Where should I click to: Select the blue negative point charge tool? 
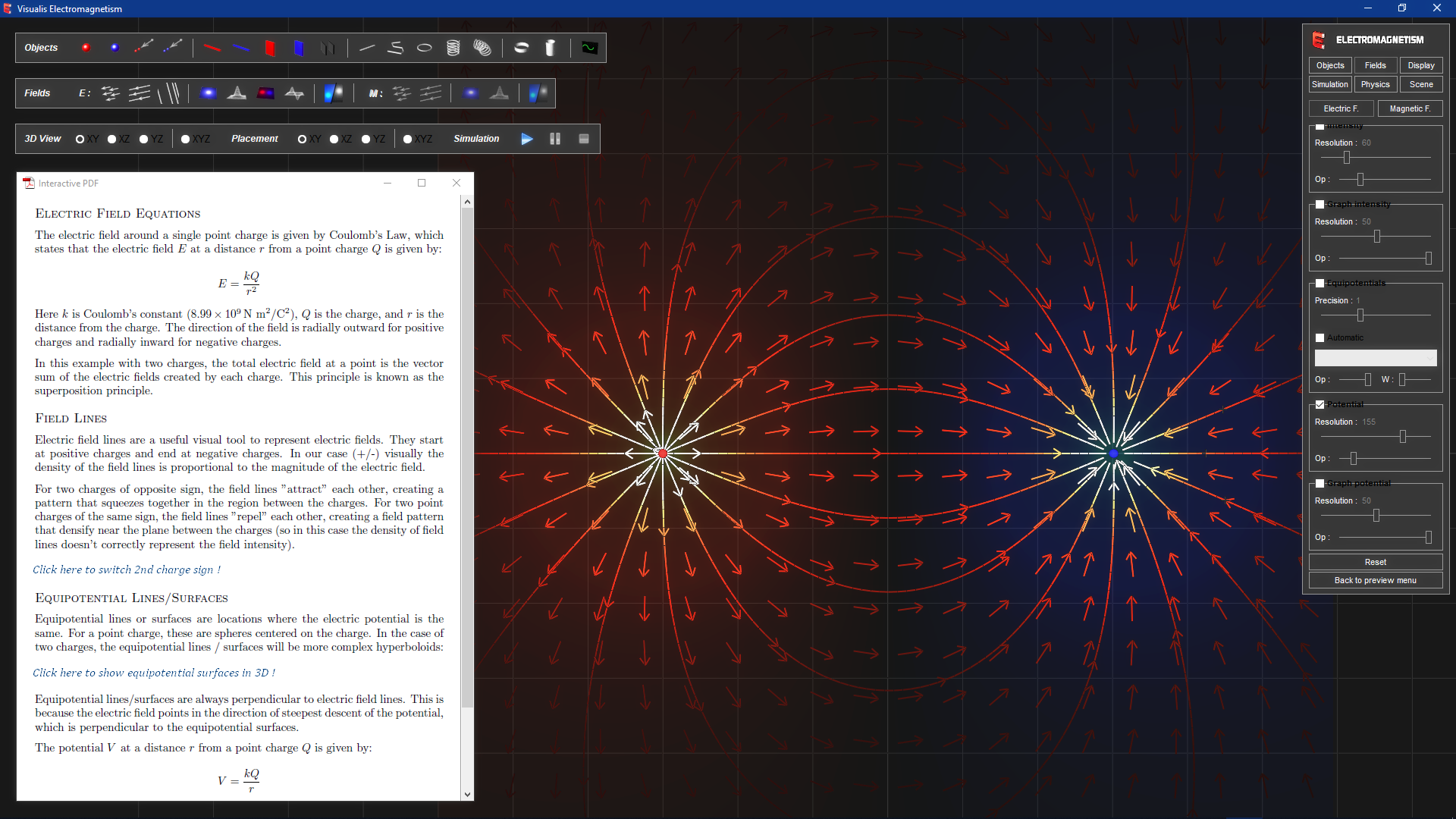coord(115,47)
